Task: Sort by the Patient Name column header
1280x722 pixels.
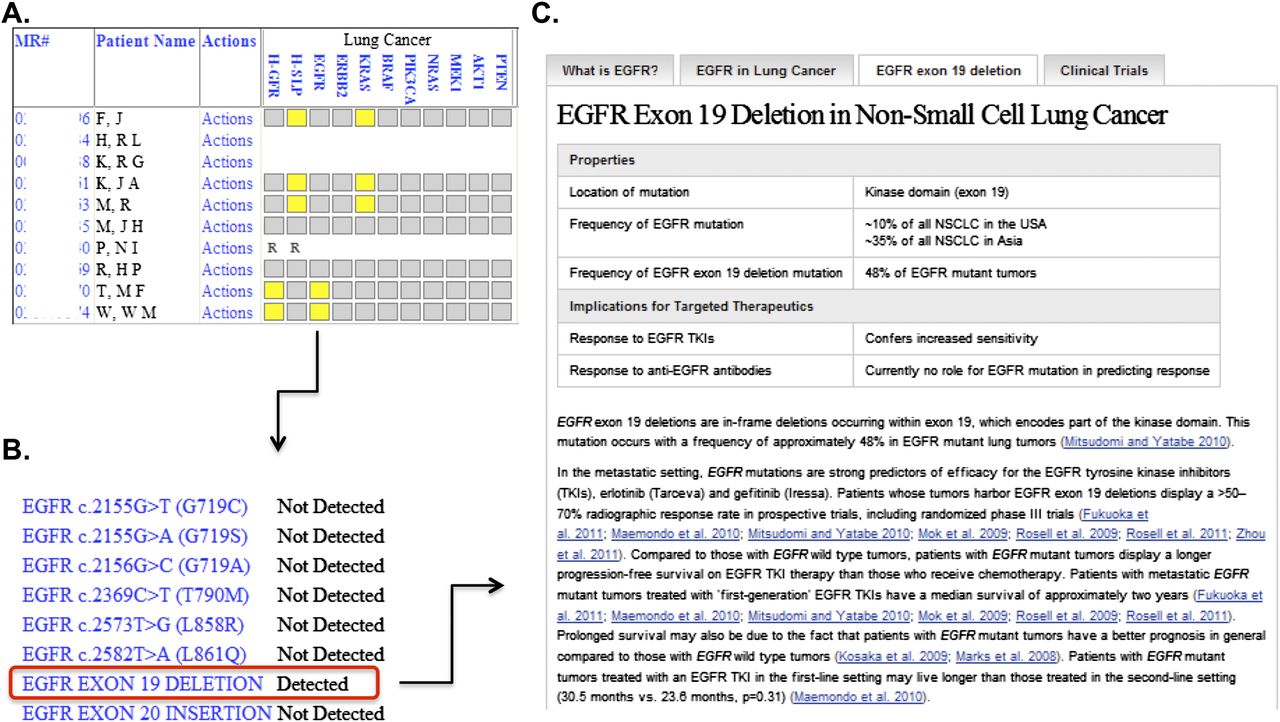Action: [145, 41]
